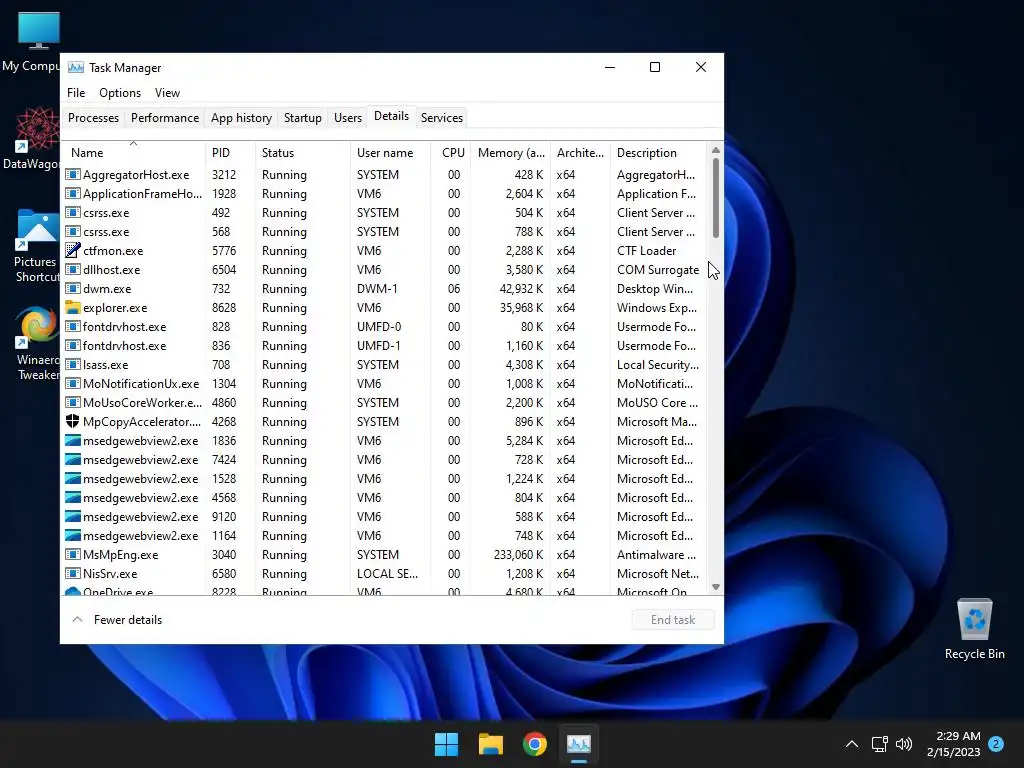Sort by the Status column header

tap(302, 153)
